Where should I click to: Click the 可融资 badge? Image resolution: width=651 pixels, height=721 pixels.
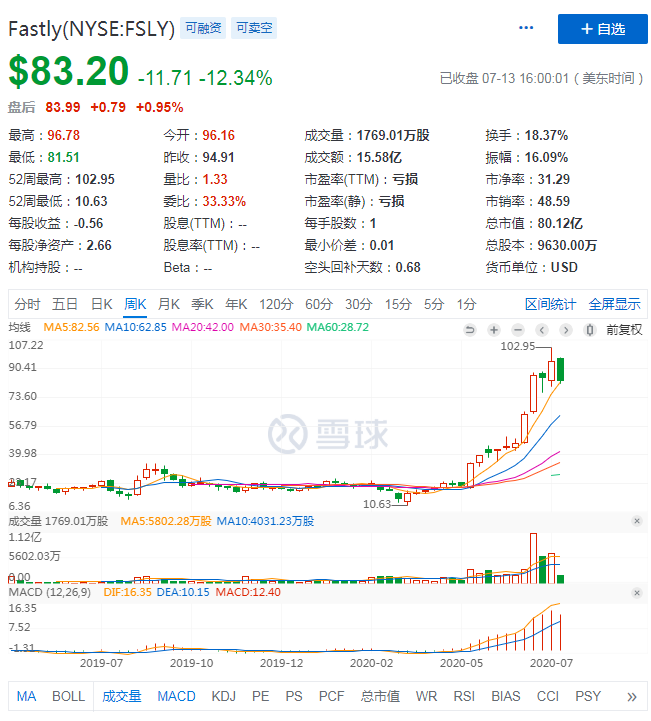coord(203,28)
